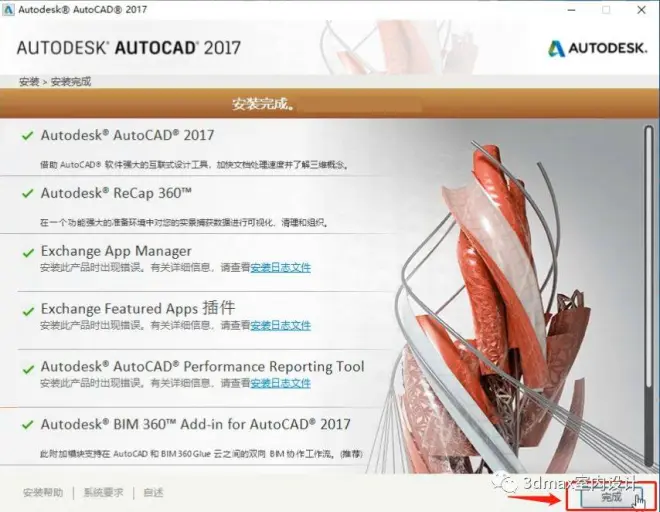
Task: Click the product list vertical scrollbar
Action: pos(649,295)
